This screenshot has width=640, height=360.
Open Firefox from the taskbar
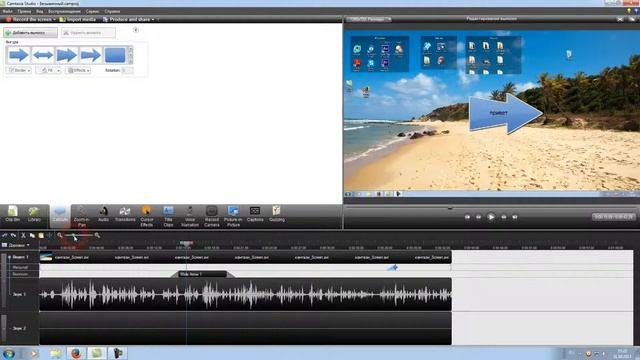click(x=76, y=353)
